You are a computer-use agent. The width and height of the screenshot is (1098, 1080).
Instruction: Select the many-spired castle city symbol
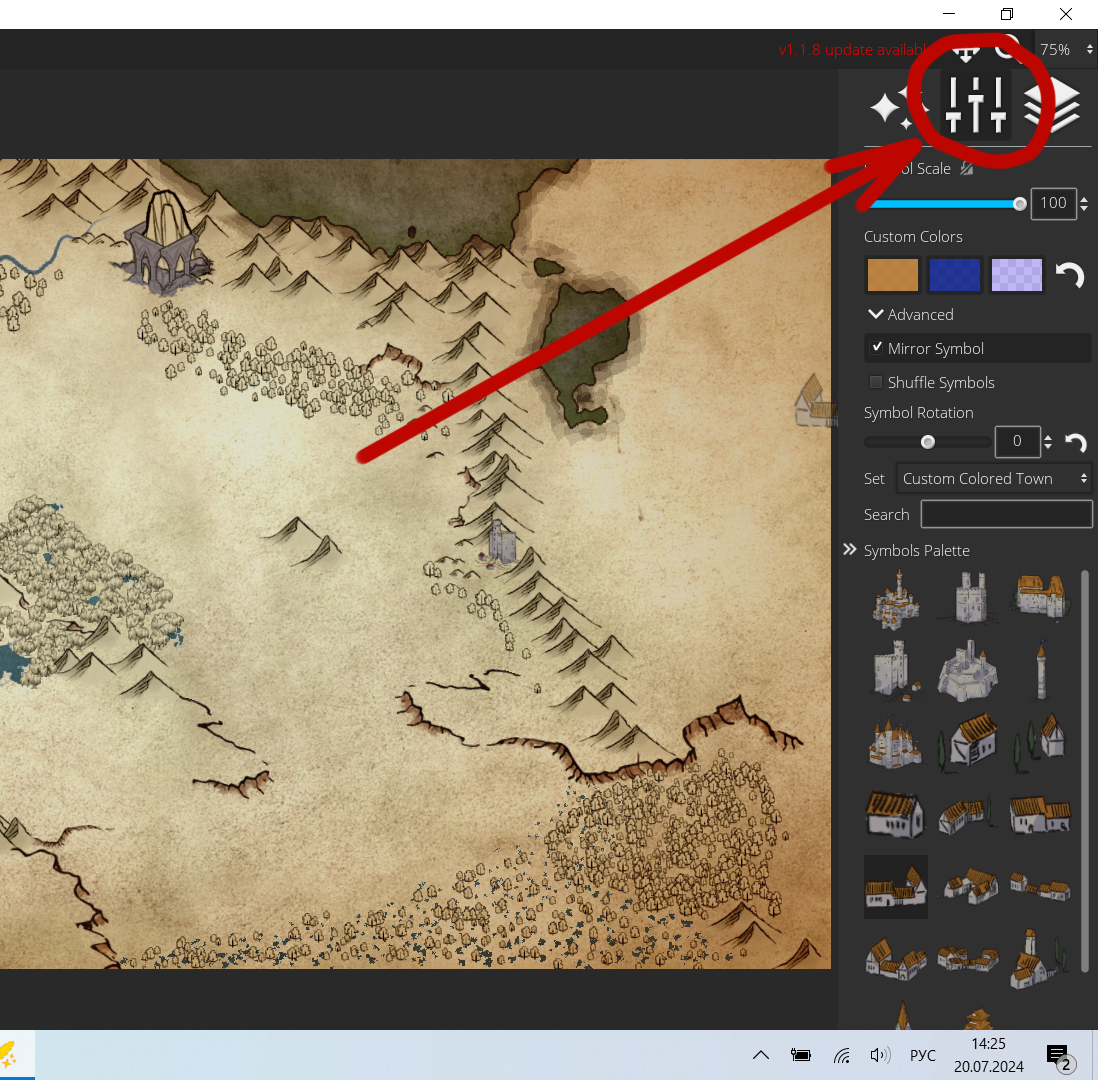coord(896,597)
